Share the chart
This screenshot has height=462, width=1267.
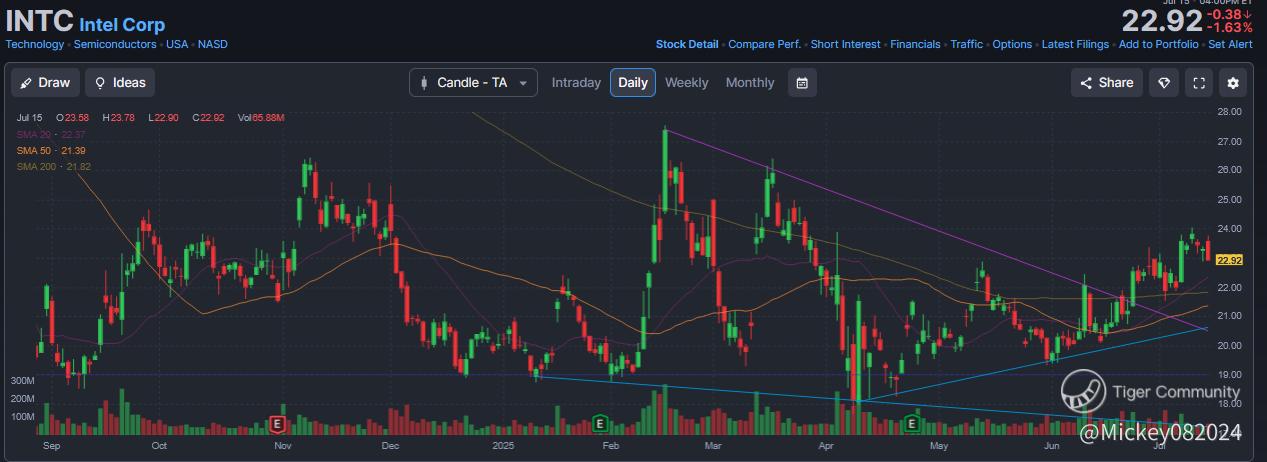pos(1107,83)
